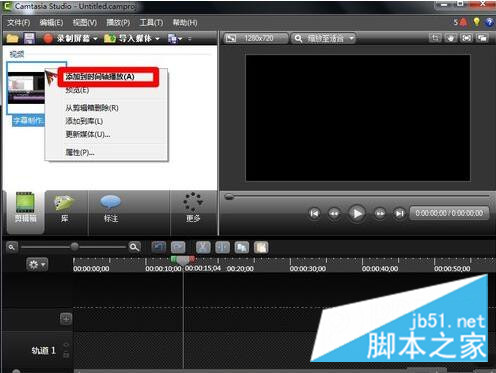Click the 1280x720 dimensions button

(256, 39)
